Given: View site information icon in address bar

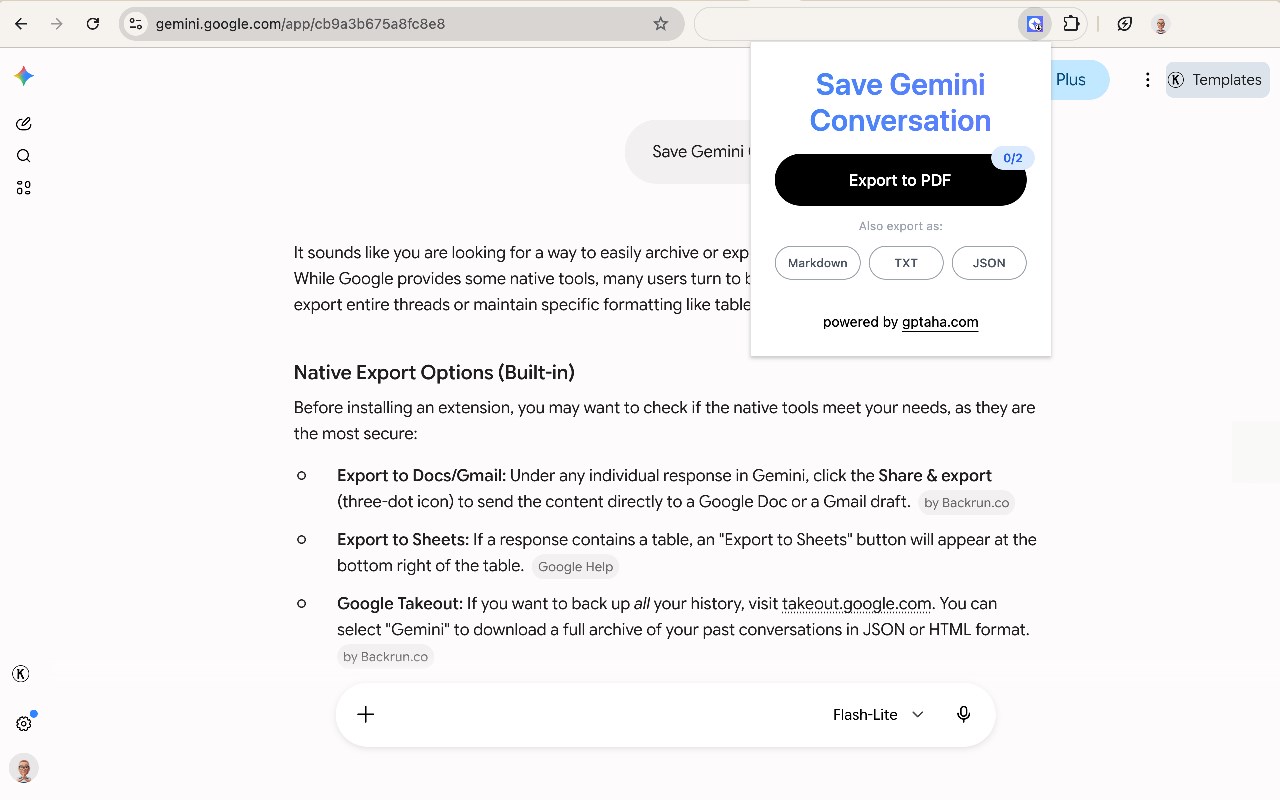Looking at the screenshot, I should (136, 24).
